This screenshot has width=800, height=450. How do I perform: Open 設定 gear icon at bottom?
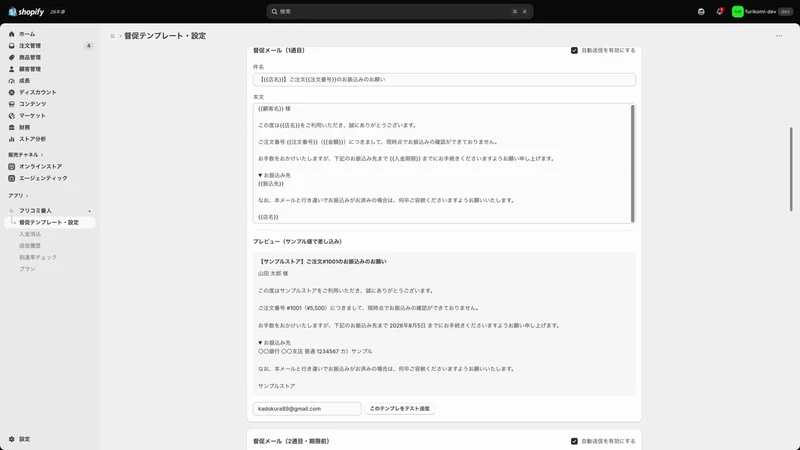12,439
